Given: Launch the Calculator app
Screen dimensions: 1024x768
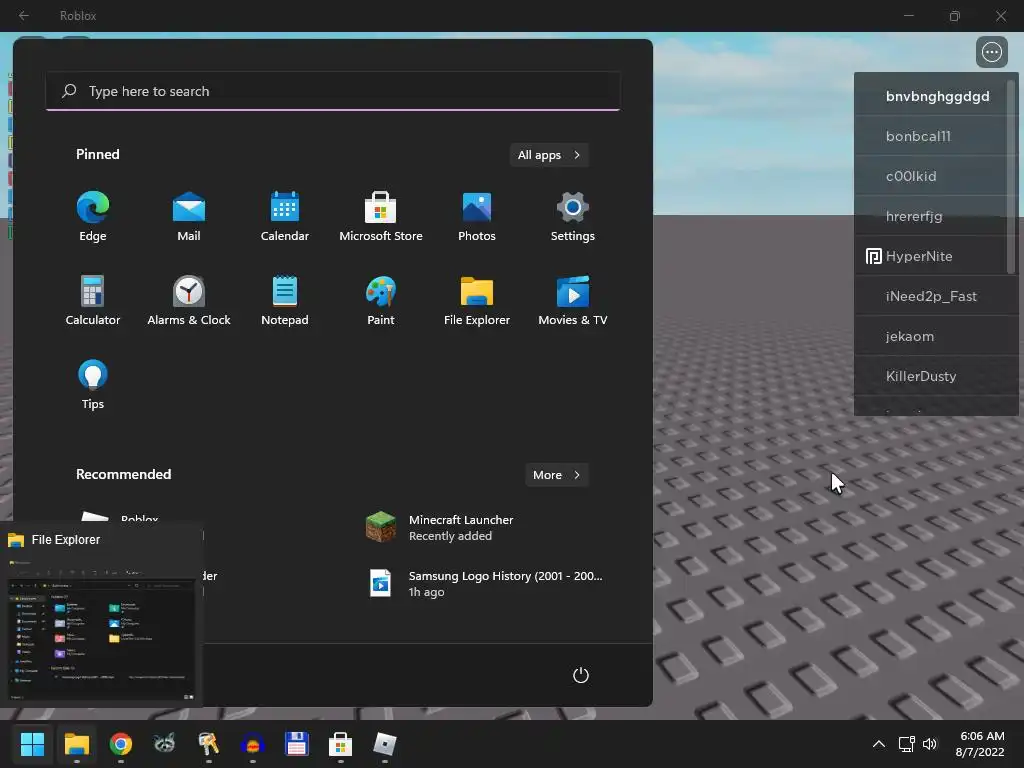Looking at the screenshot, I should pos(93,300).
